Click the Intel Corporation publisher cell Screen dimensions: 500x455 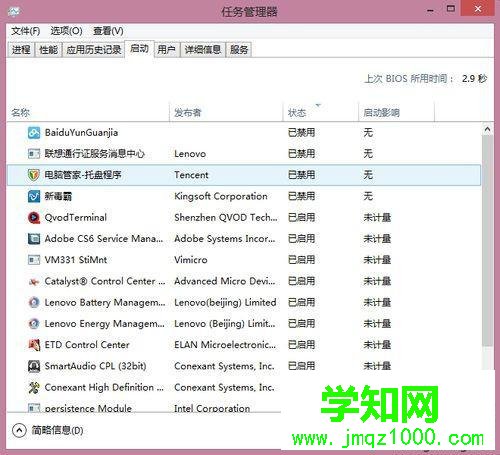pyautogui.click(x=212, y=408)
